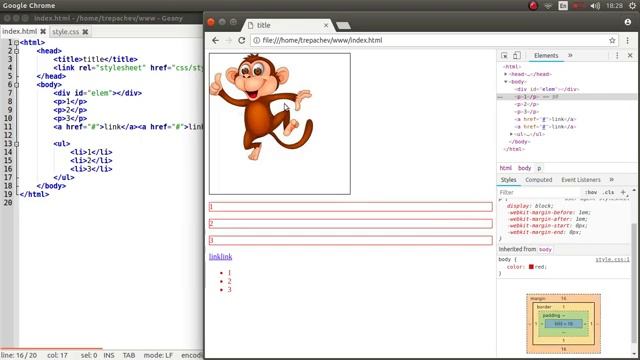Reload the page in Chrome

(242, 40)
